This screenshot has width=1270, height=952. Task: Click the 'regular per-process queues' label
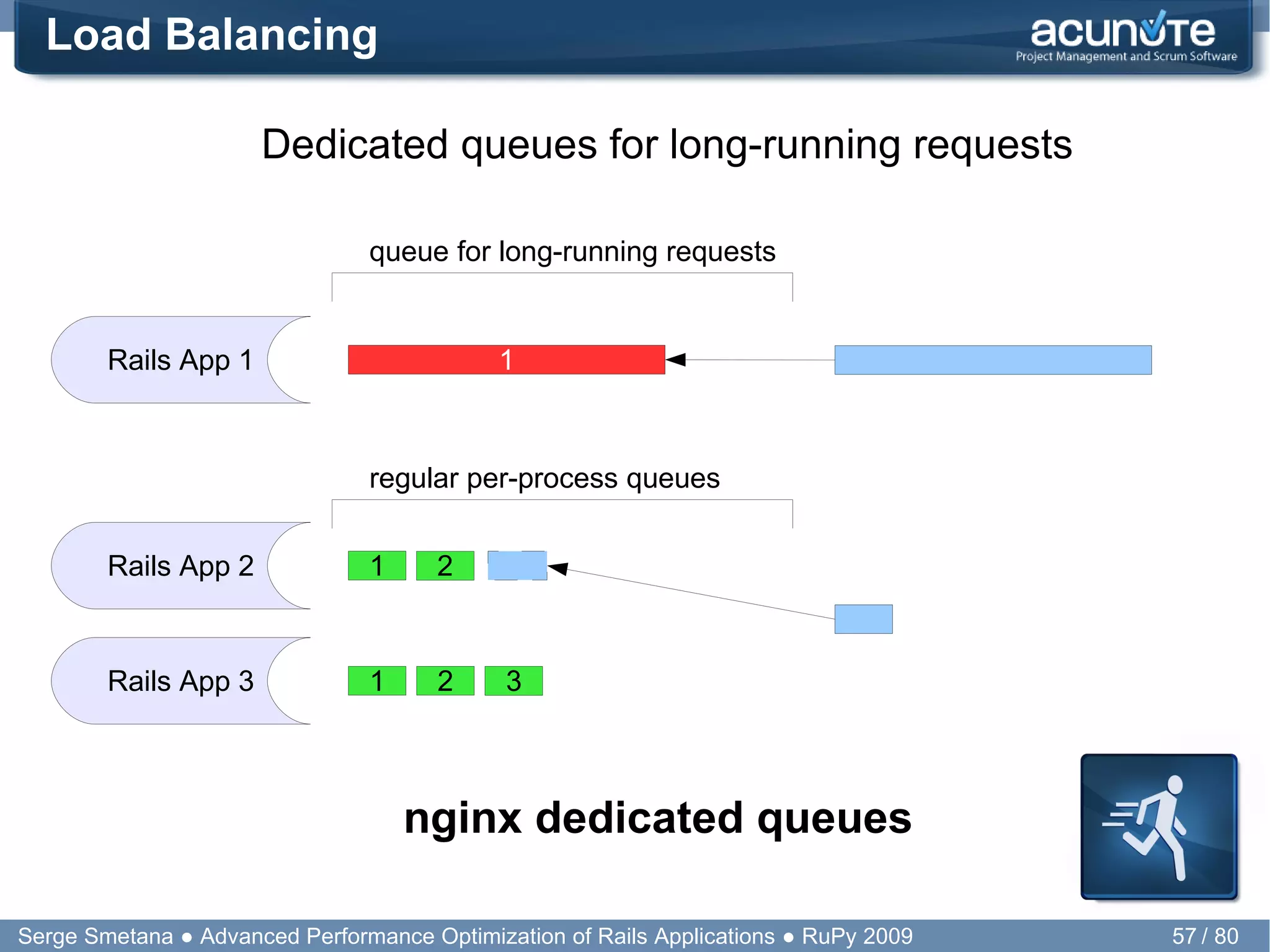click(544, 479)
